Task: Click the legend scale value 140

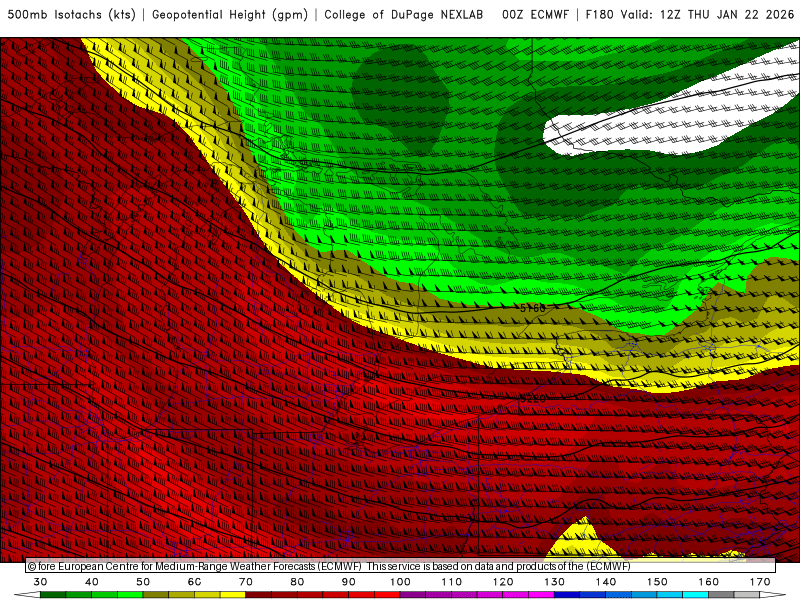Action: click(x=606, y=582)
